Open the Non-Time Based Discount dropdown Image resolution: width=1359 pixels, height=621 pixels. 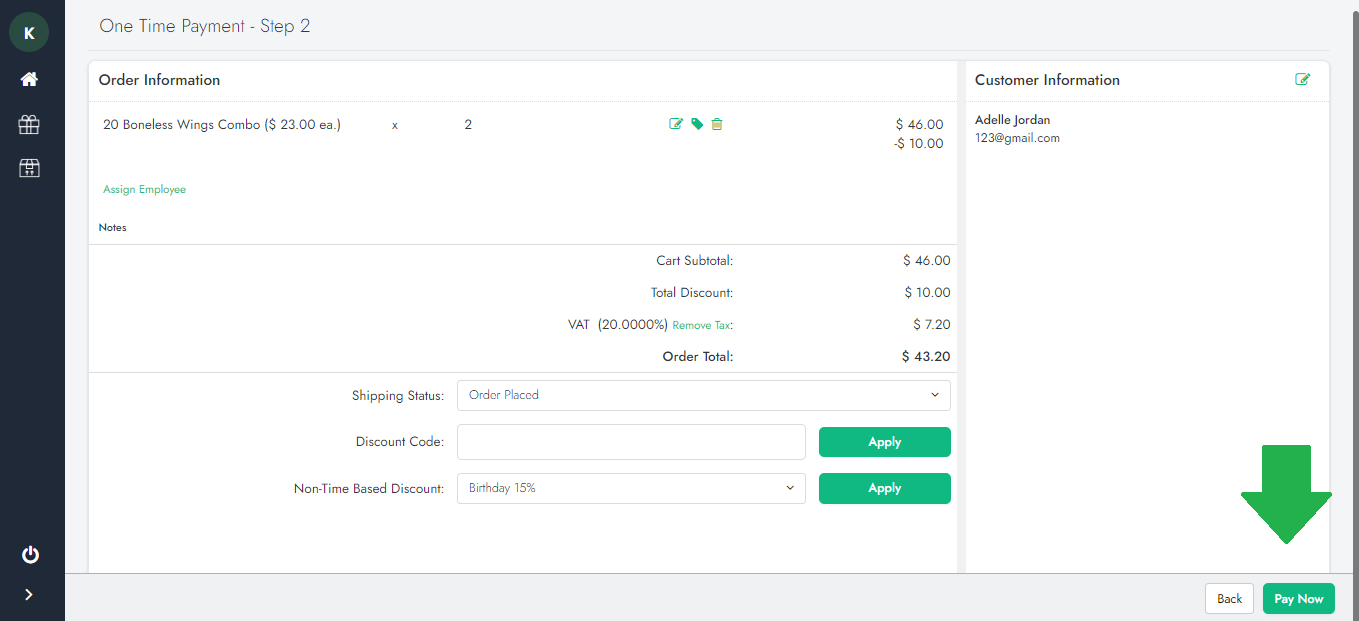point(631,488)
